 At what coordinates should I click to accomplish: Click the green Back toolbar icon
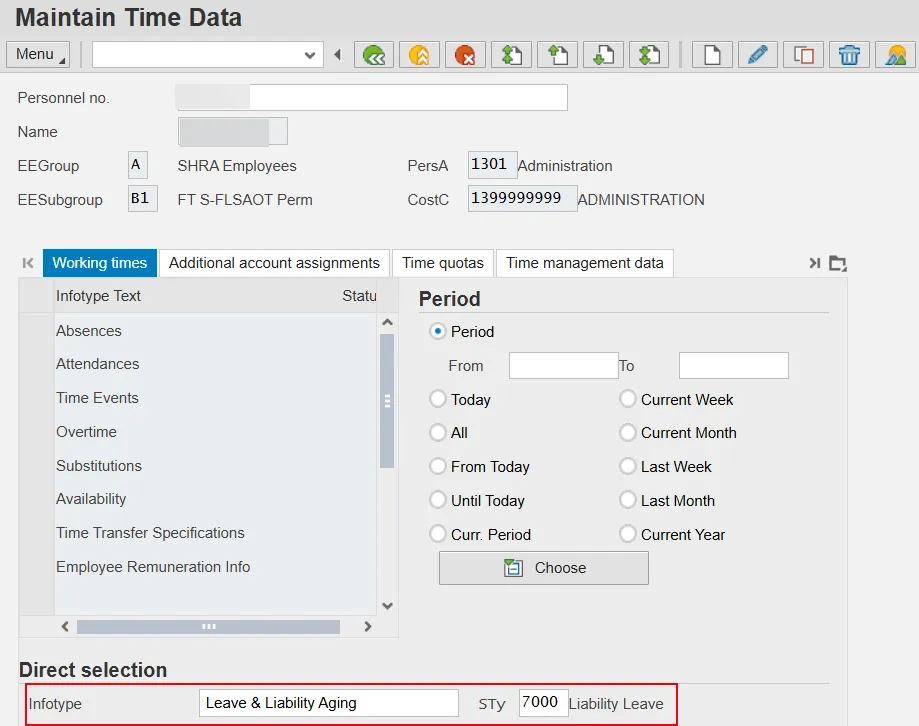(x=374, y=55)
